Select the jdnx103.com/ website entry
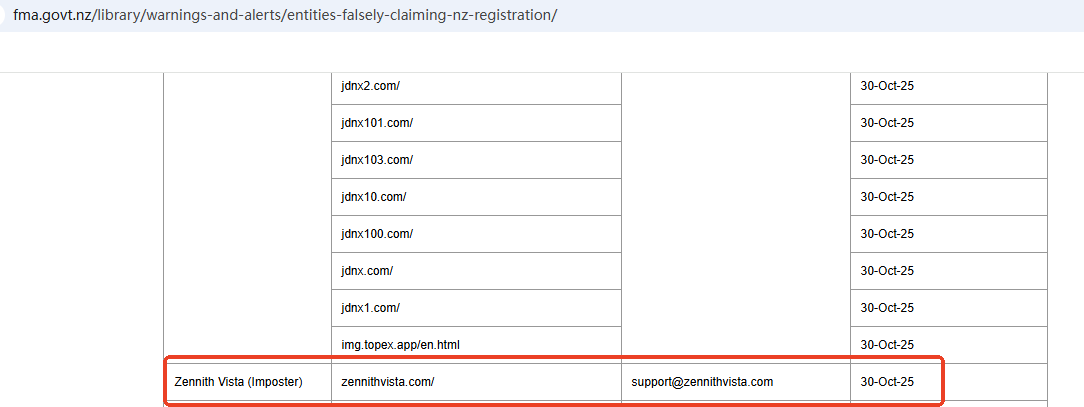 pos(377,160)
